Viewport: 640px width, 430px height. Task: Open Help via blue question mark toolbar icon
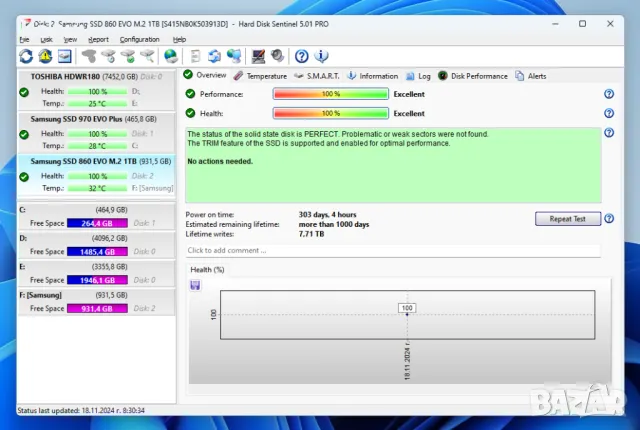pos(300,56)
